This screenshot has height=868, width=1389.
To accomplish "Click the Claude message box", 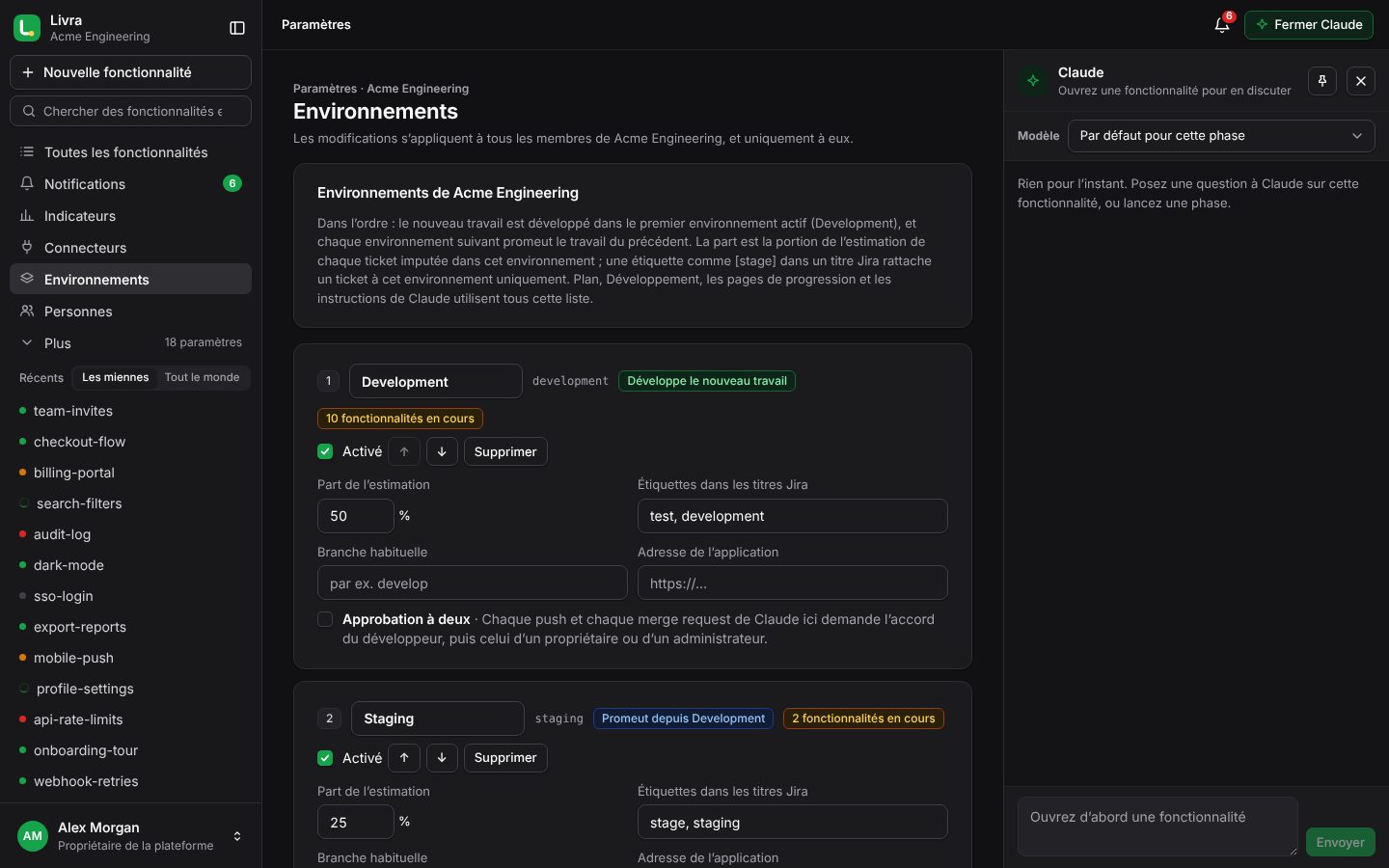I will tap(1157, 827).
